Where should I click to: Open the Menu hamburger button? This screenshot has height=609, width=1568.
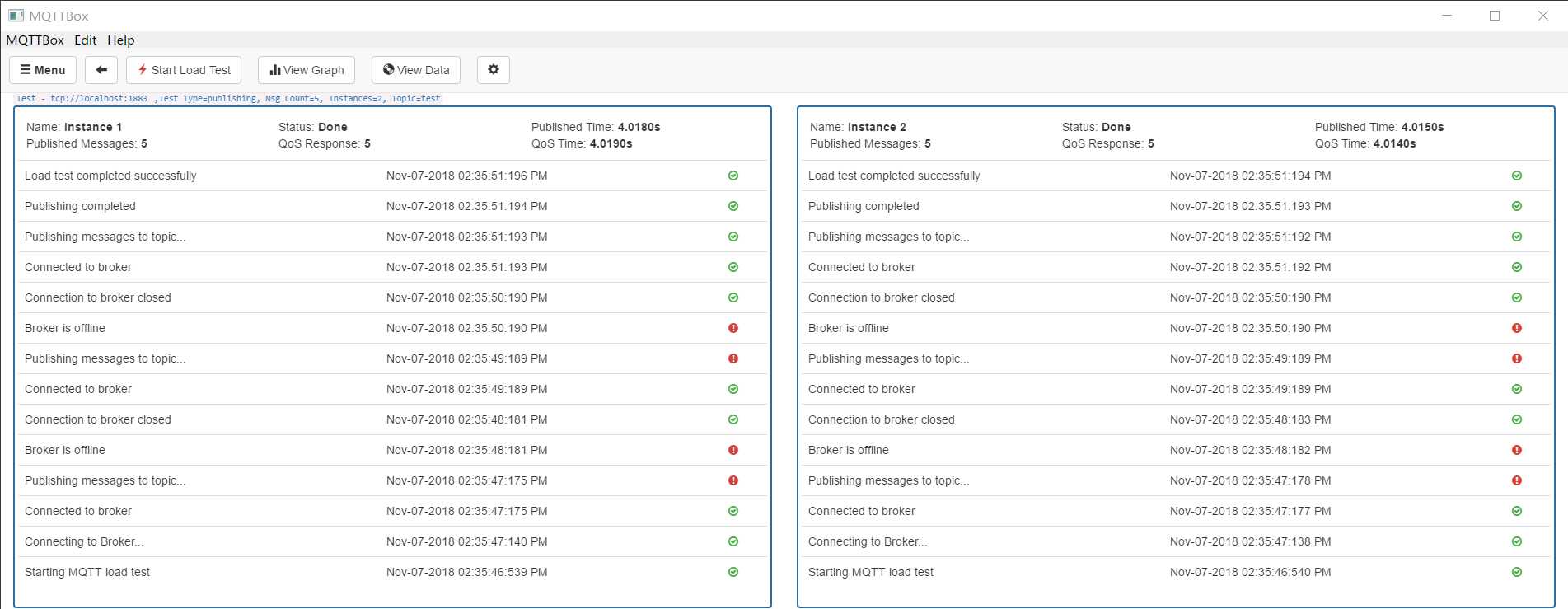[43, 70]
